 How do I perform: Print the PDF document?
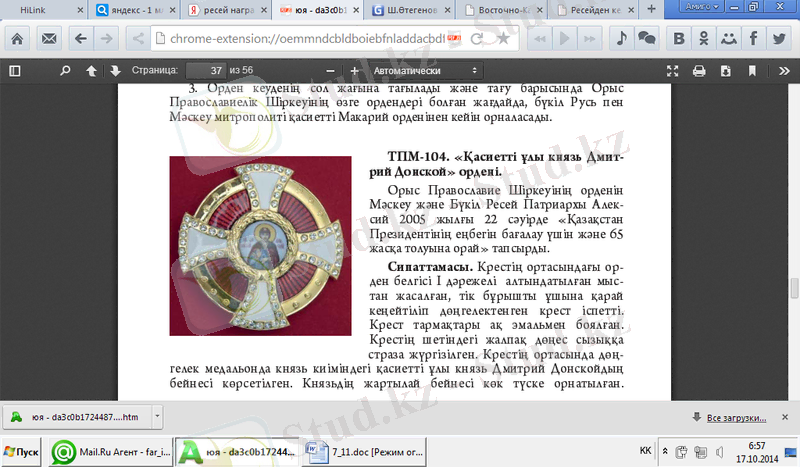tap(698, 72)
